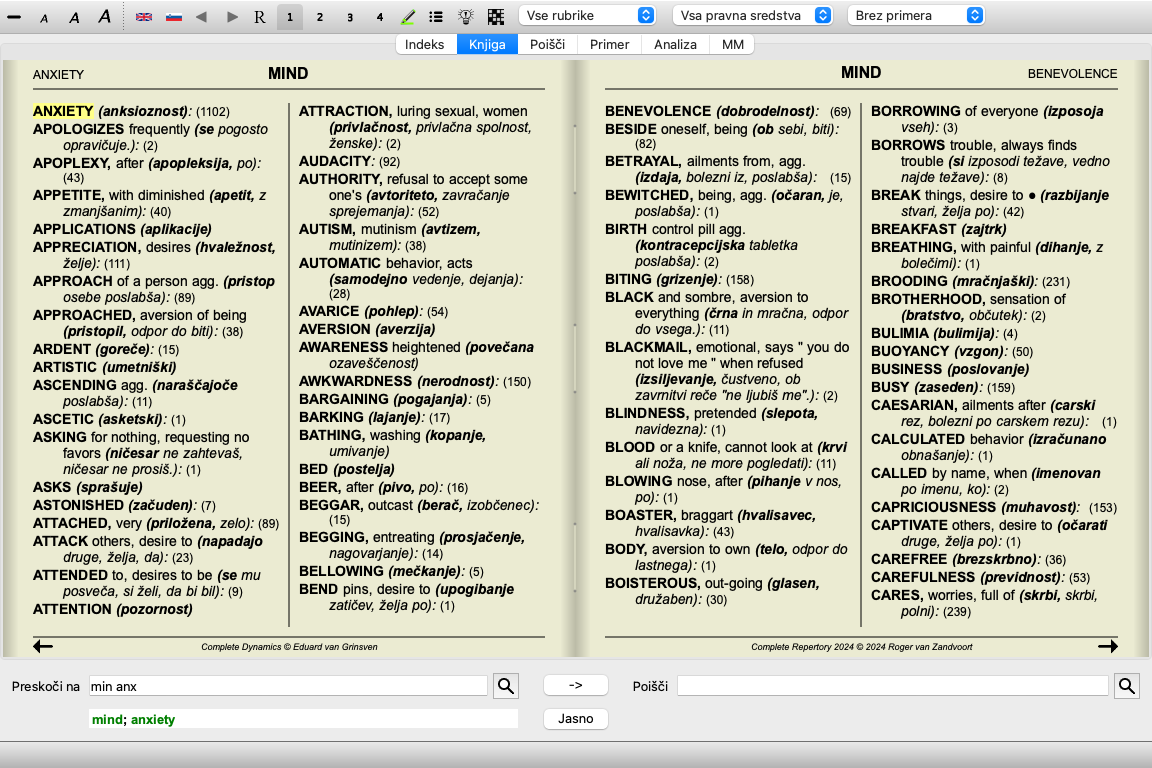The image size is (1152, 768).
Task: Toggle remedy grade level 2 button
Action: [319, 17]
